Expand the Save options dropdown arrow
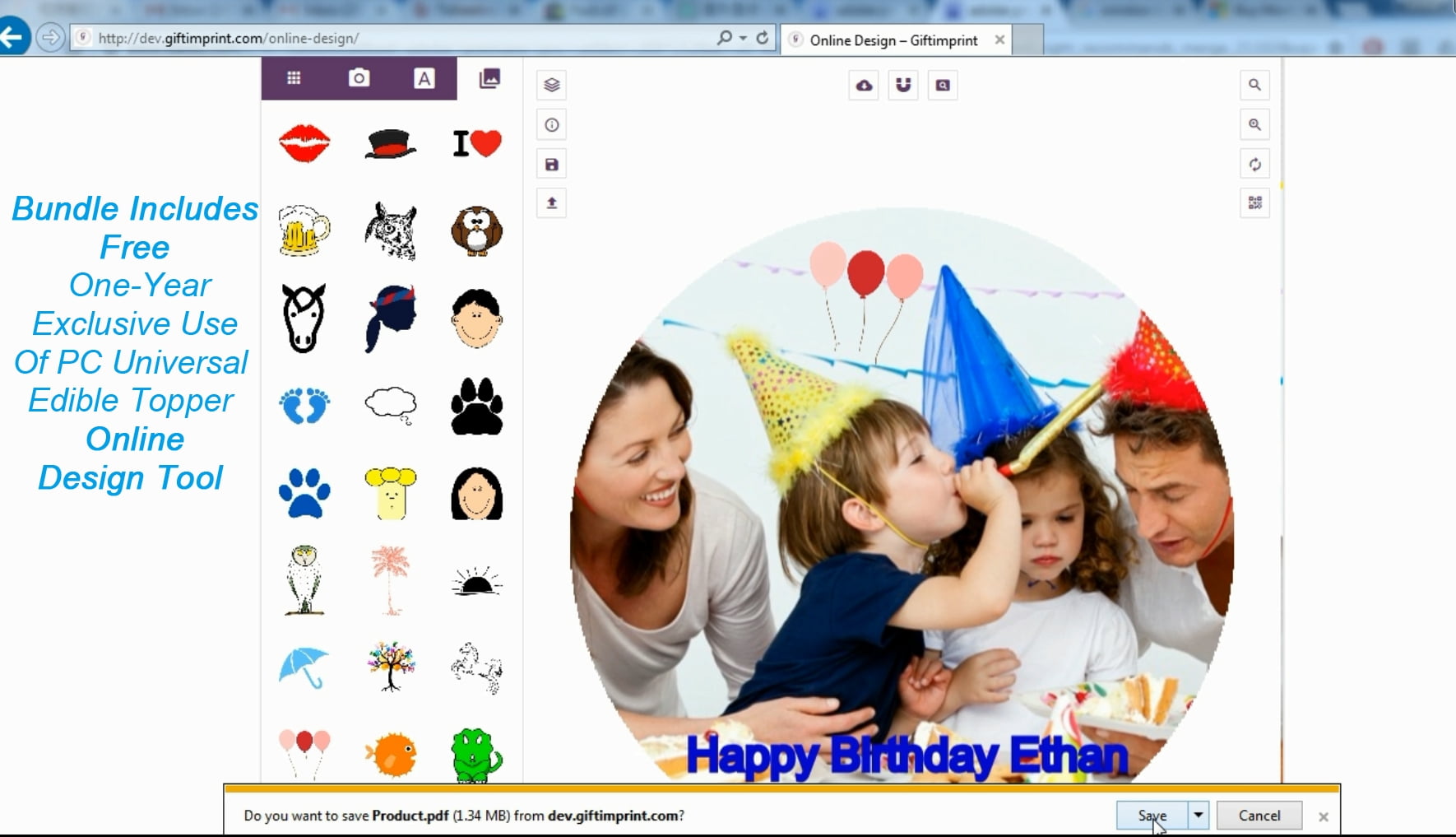 coord(1199,815)
